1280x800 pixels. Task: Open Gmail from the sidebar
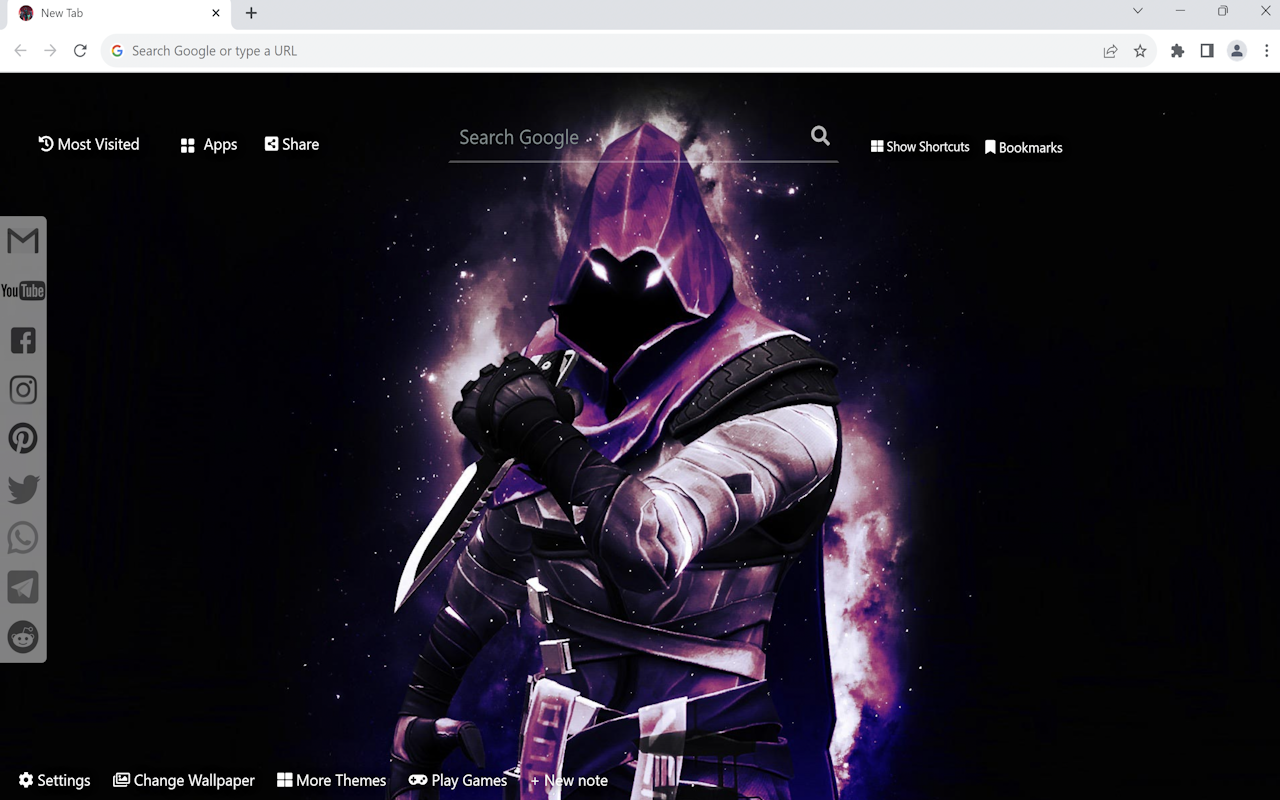coord(23,241)
